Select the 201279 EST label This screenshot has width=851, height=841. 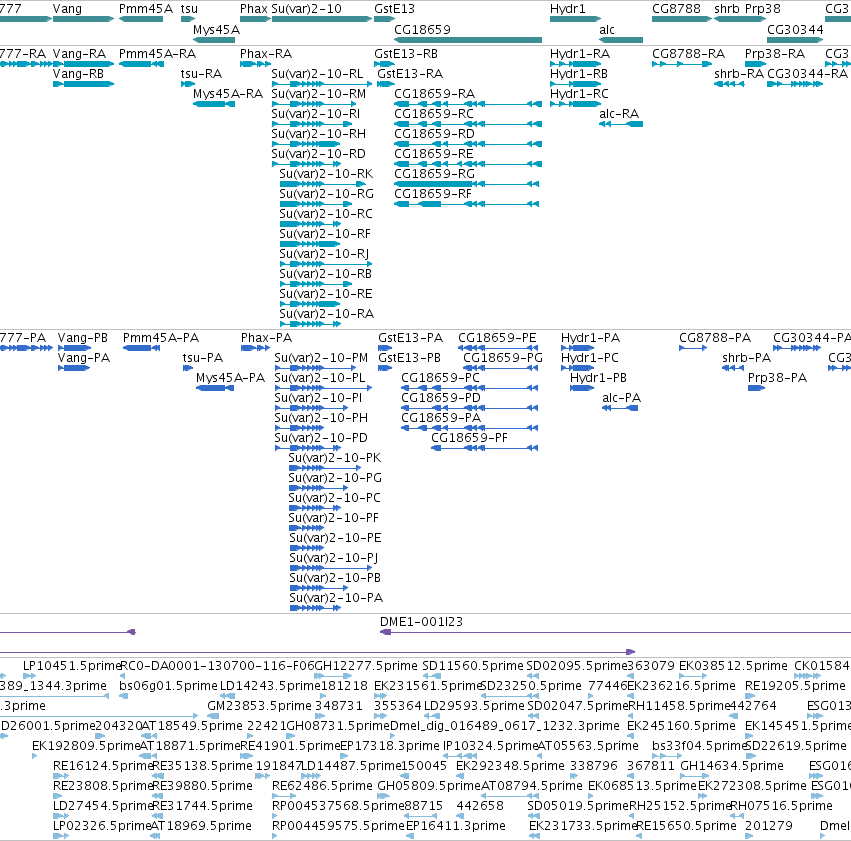(769, 826)
